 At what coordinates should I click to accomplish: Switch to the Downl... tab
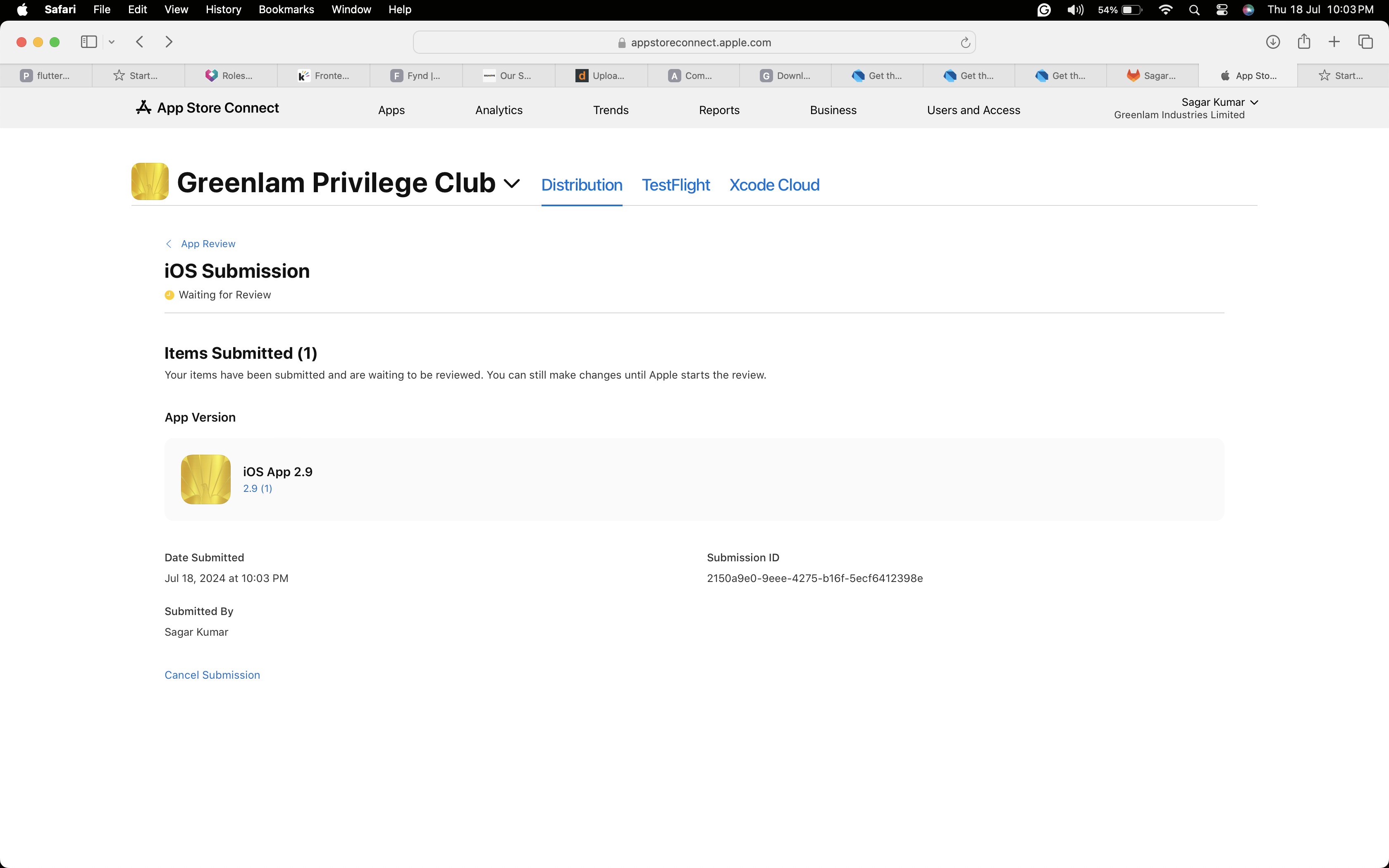[785, 76]
